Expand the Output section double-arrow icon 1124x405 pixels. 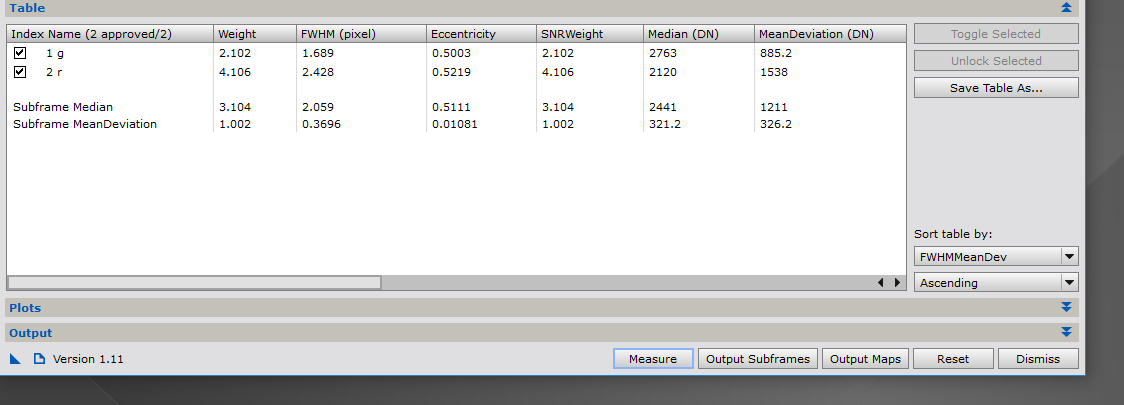point(1066,333)
